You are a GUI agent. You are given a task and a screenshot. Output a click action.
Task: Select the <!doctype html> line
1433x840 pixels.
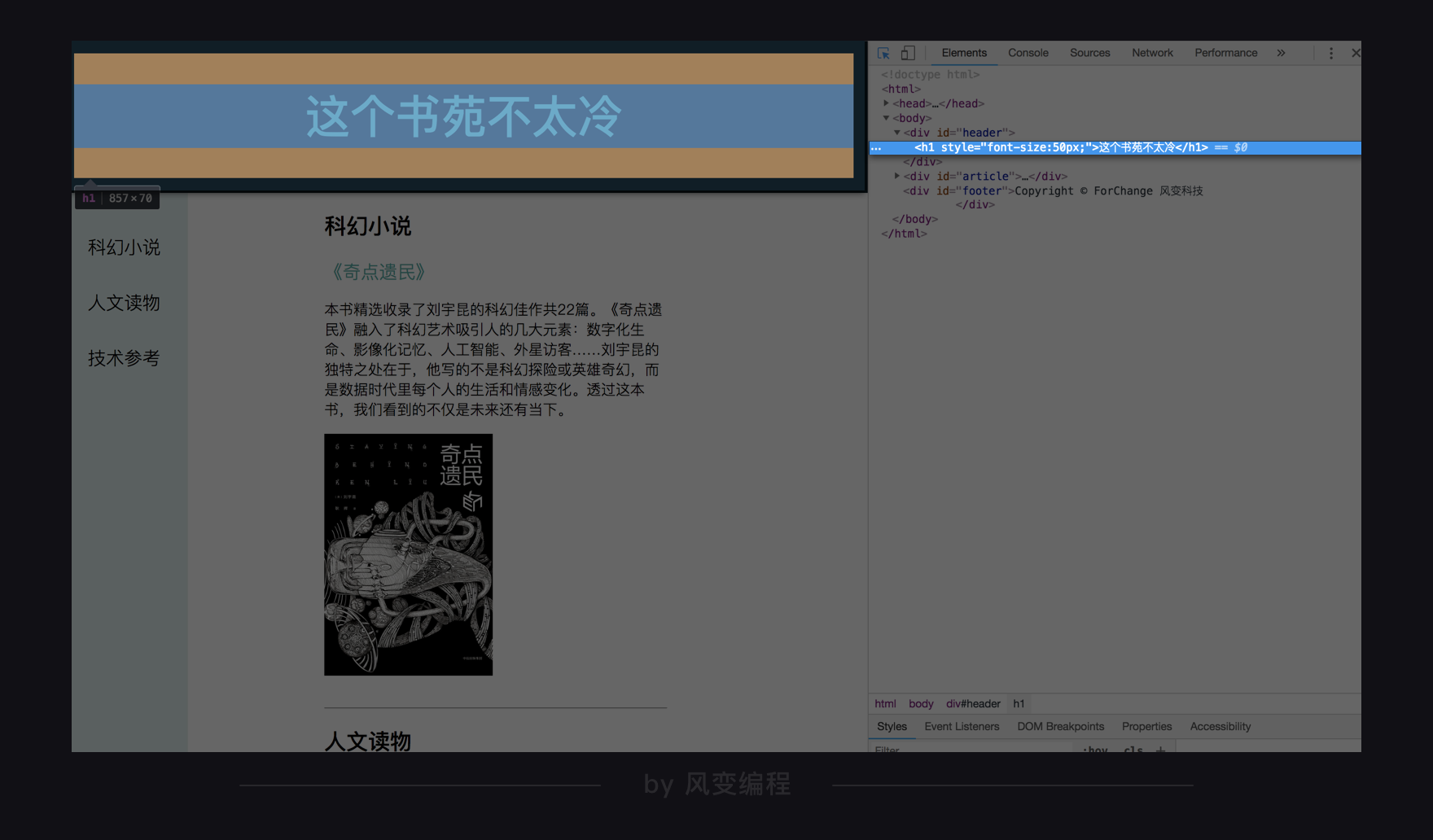pos(930,74)
